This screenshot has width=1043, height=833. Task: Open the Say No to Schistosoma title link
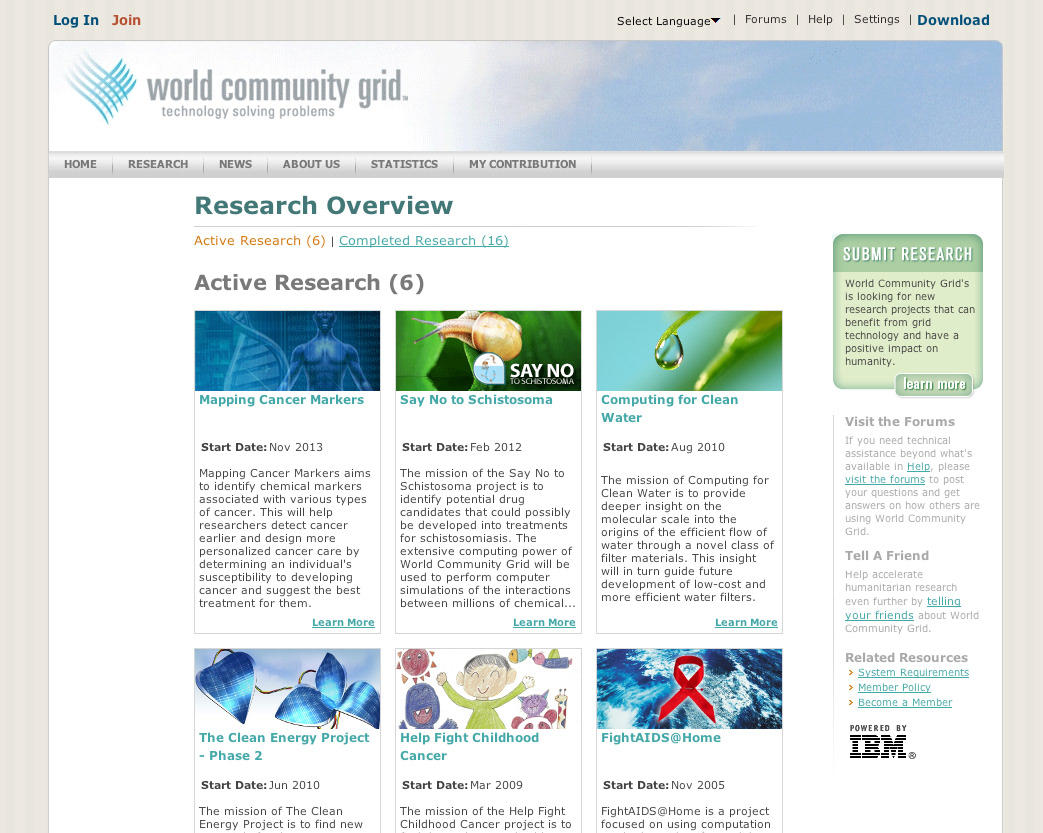tap(476, 400)
